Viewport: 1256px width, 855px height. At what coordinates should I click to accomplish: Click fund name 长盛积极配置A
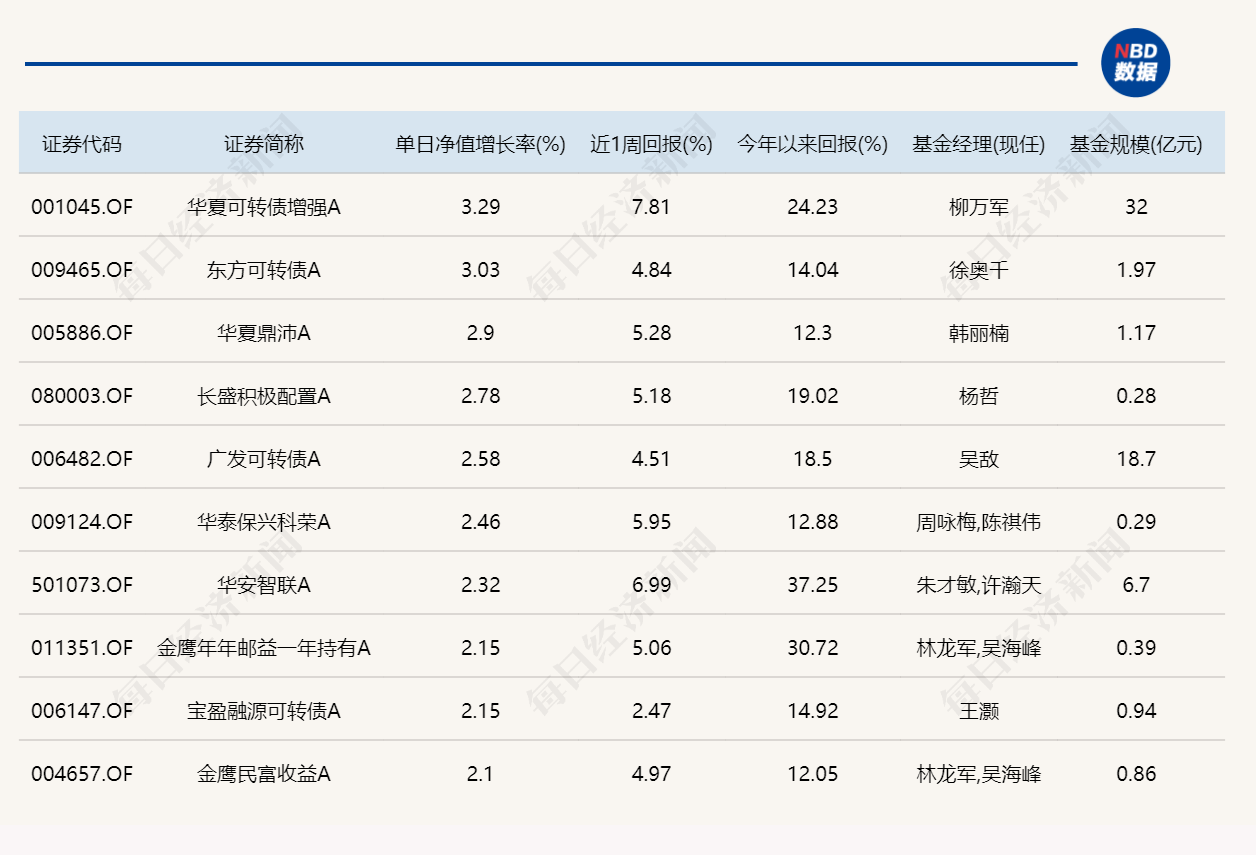[x=264, y=396]
